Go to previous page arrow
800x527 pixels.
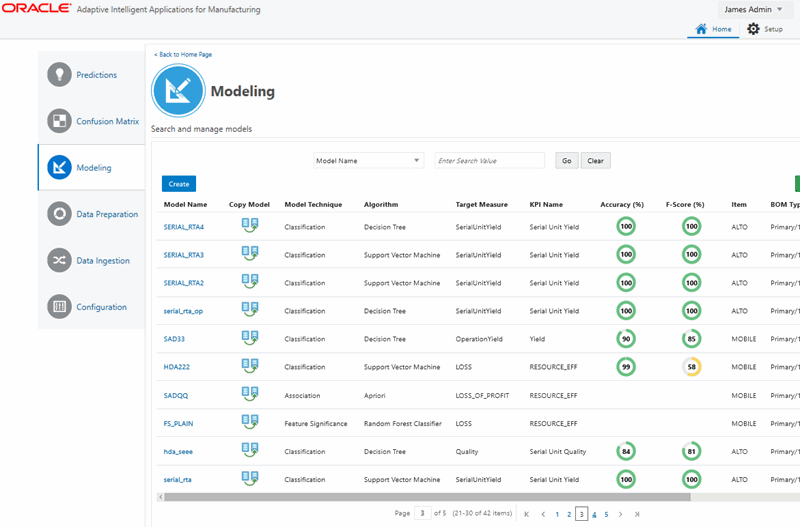click(x=543, y=514)
